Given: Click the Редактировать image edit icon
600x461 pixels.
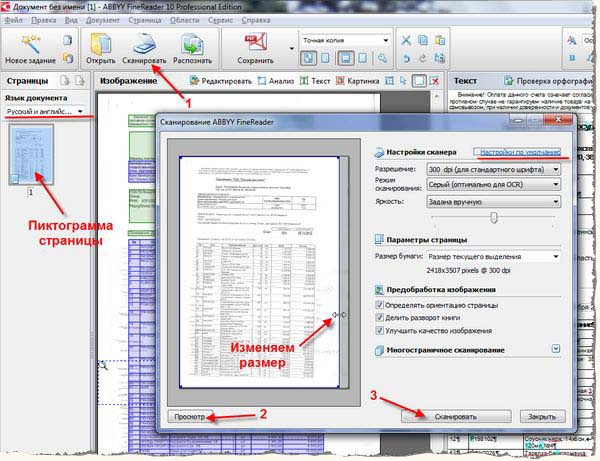Looking at the screenshot, I should [194, 81].
